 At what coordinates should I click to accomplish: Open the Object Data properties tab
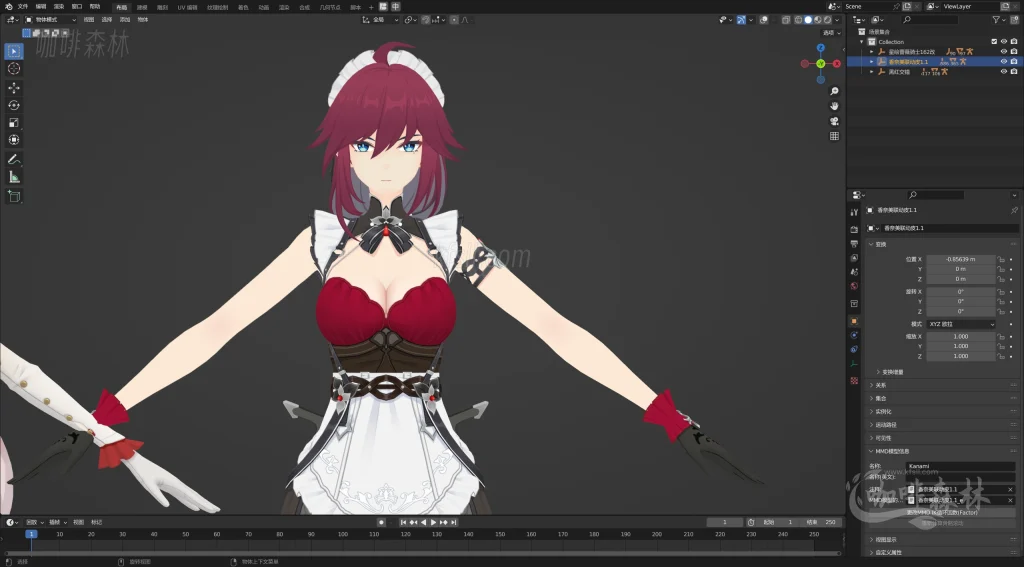[854, 364]
